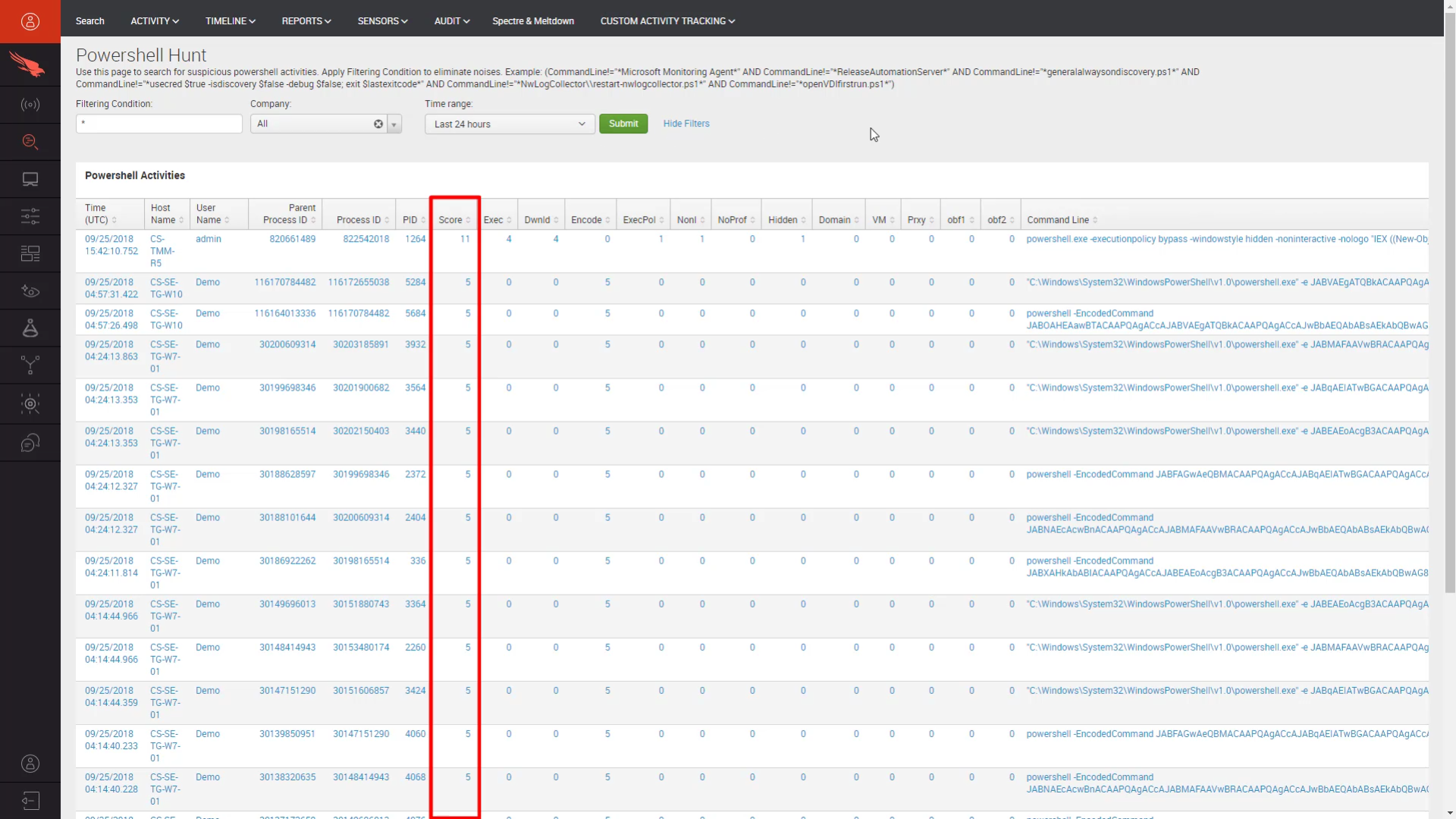Click the Intelligence beaker icon

click(30, 328)
